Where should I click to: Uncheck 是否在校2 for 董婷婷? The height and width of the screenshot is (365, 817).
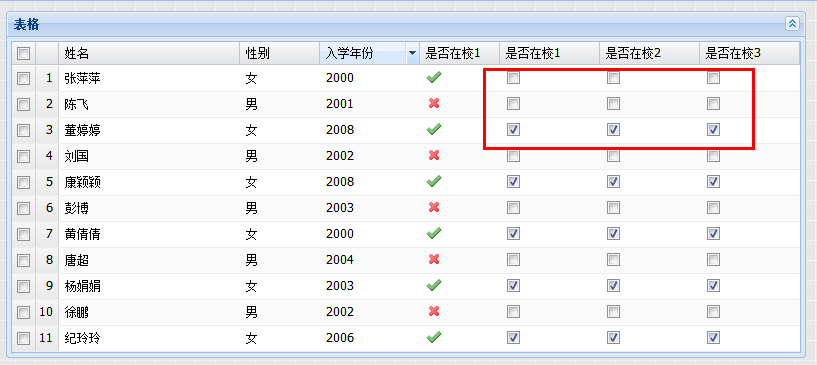pos(613,130)
